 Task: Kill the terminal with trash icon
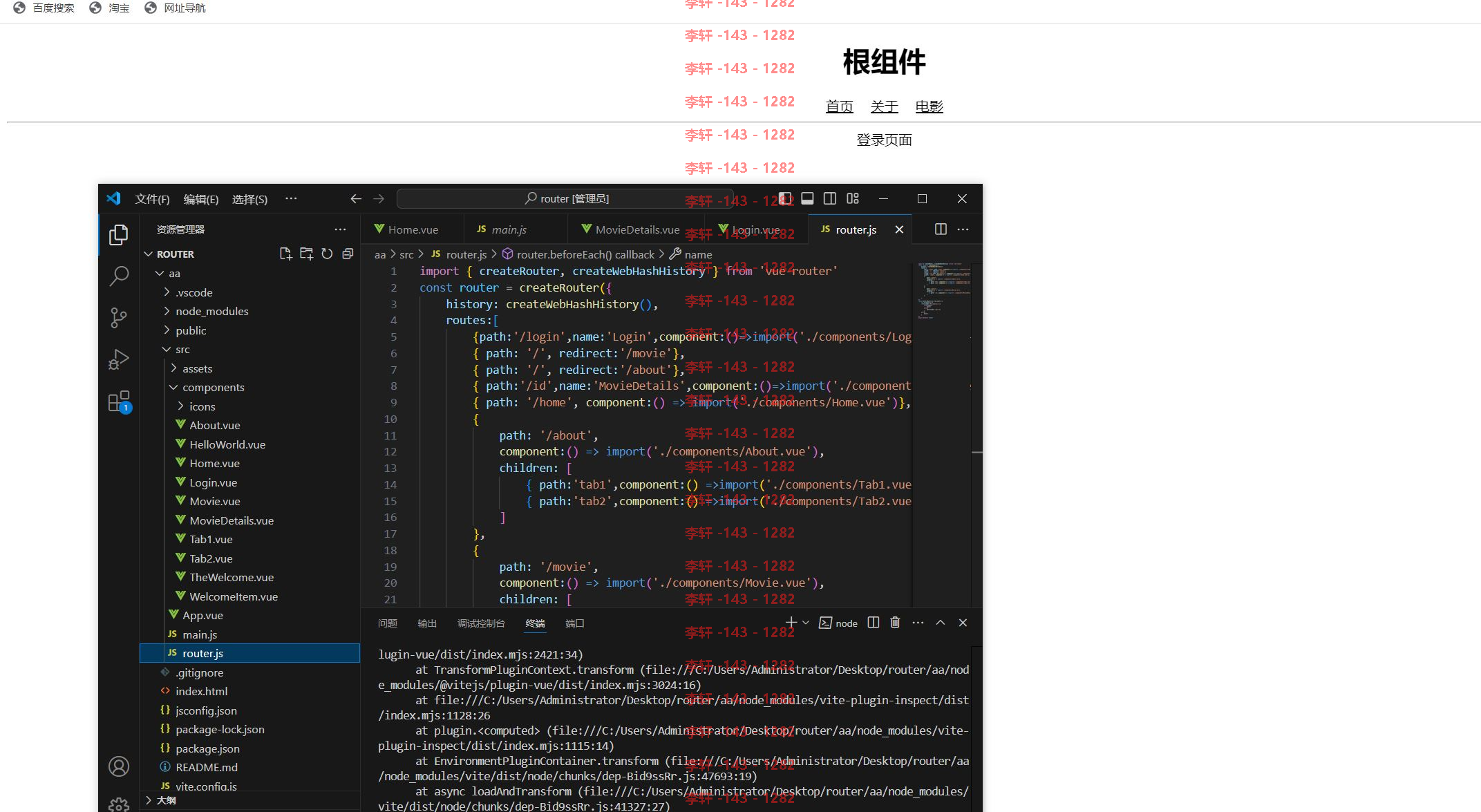[x=895, y=623]
